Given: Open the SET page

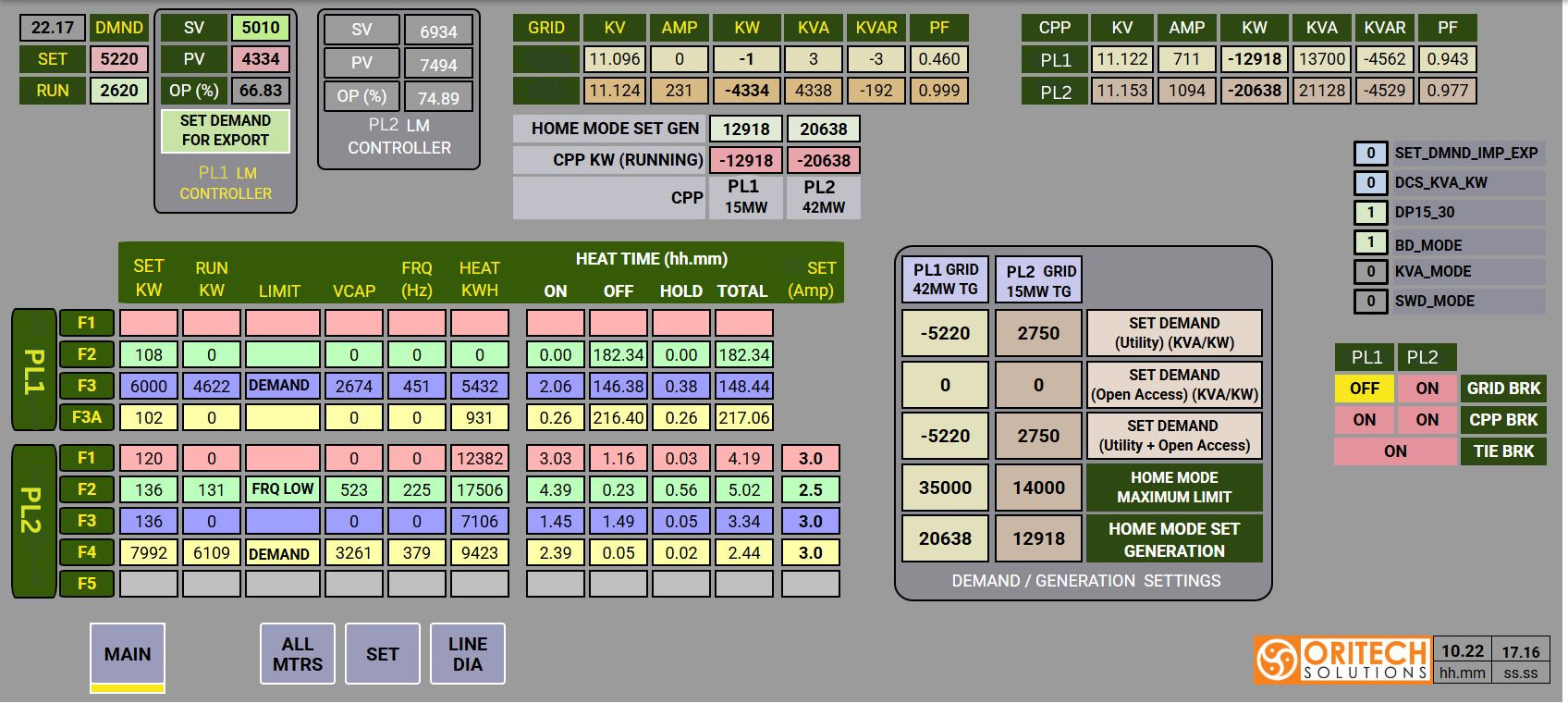Looking at the screenshot, I should click(x=383, y=654).
